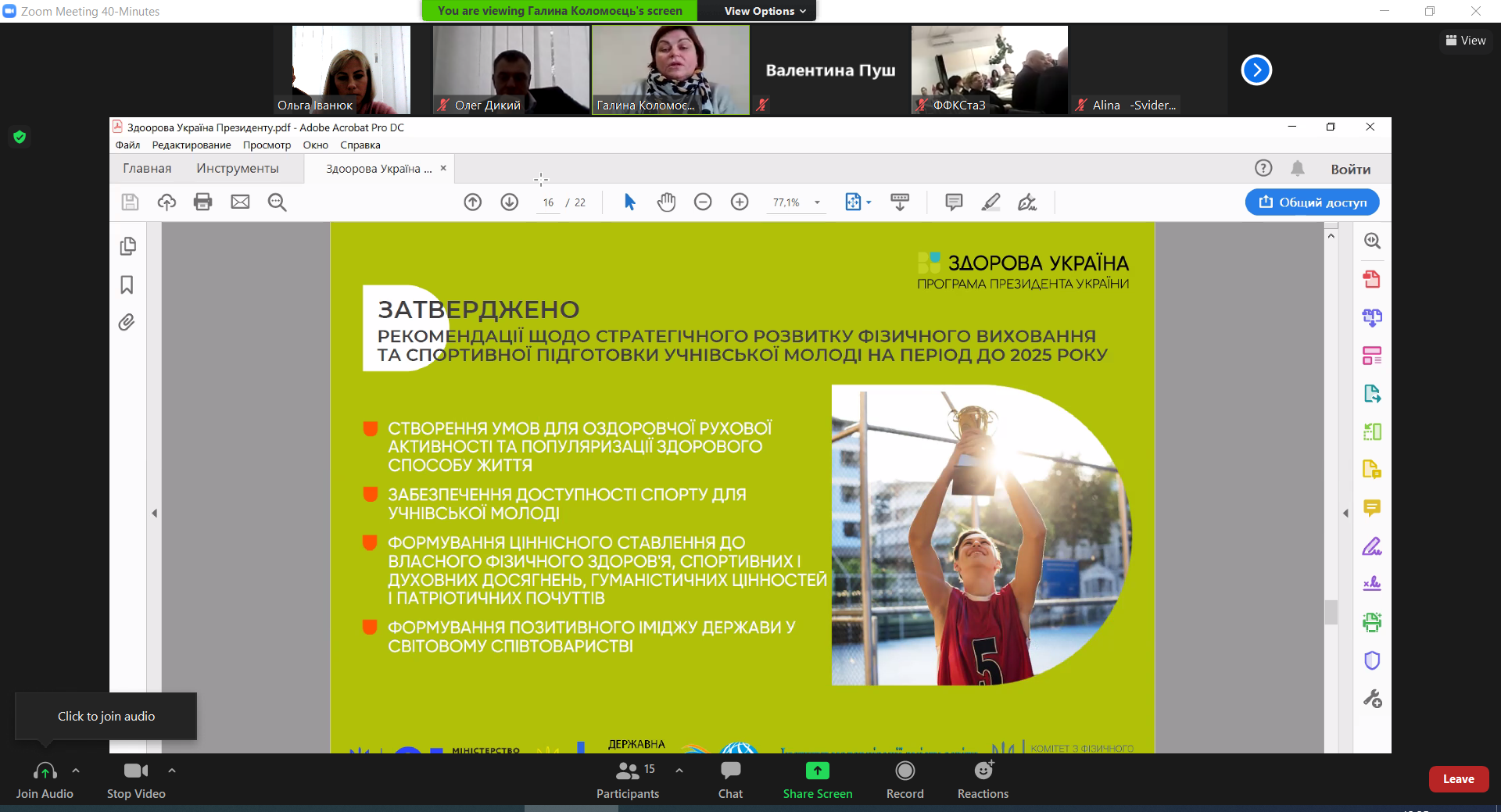Open the Acrobat bookmarks panel
Image resolution: width=1501 pixels, height=812 pixels.
[127, 285]
